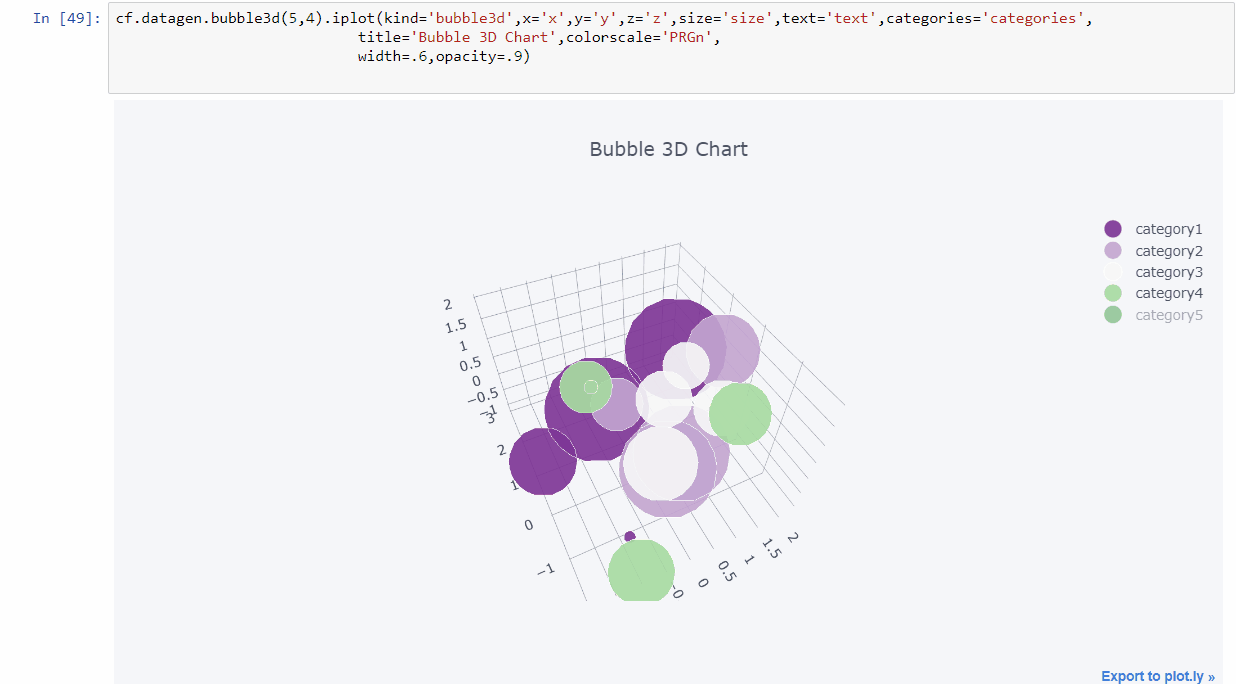Click the tiny dark purple dot bubble
Image resolution: width=1236 pixels, height=684 pixels.
(x=629, y=536)
